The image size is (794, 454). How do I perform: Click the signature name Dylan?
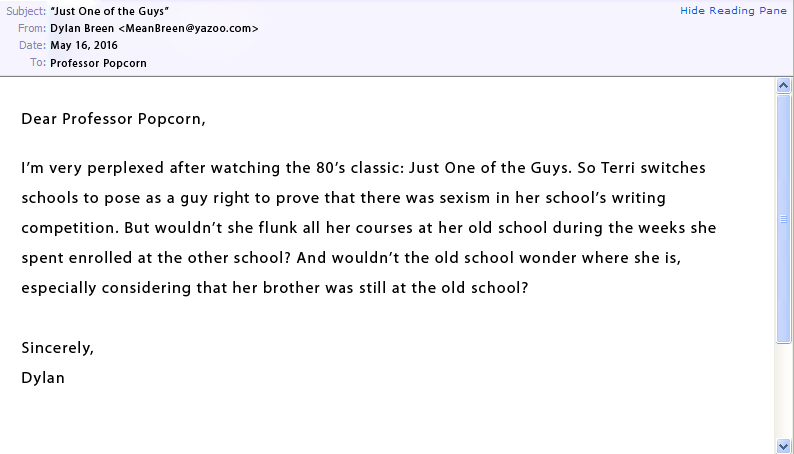[43, 378]
